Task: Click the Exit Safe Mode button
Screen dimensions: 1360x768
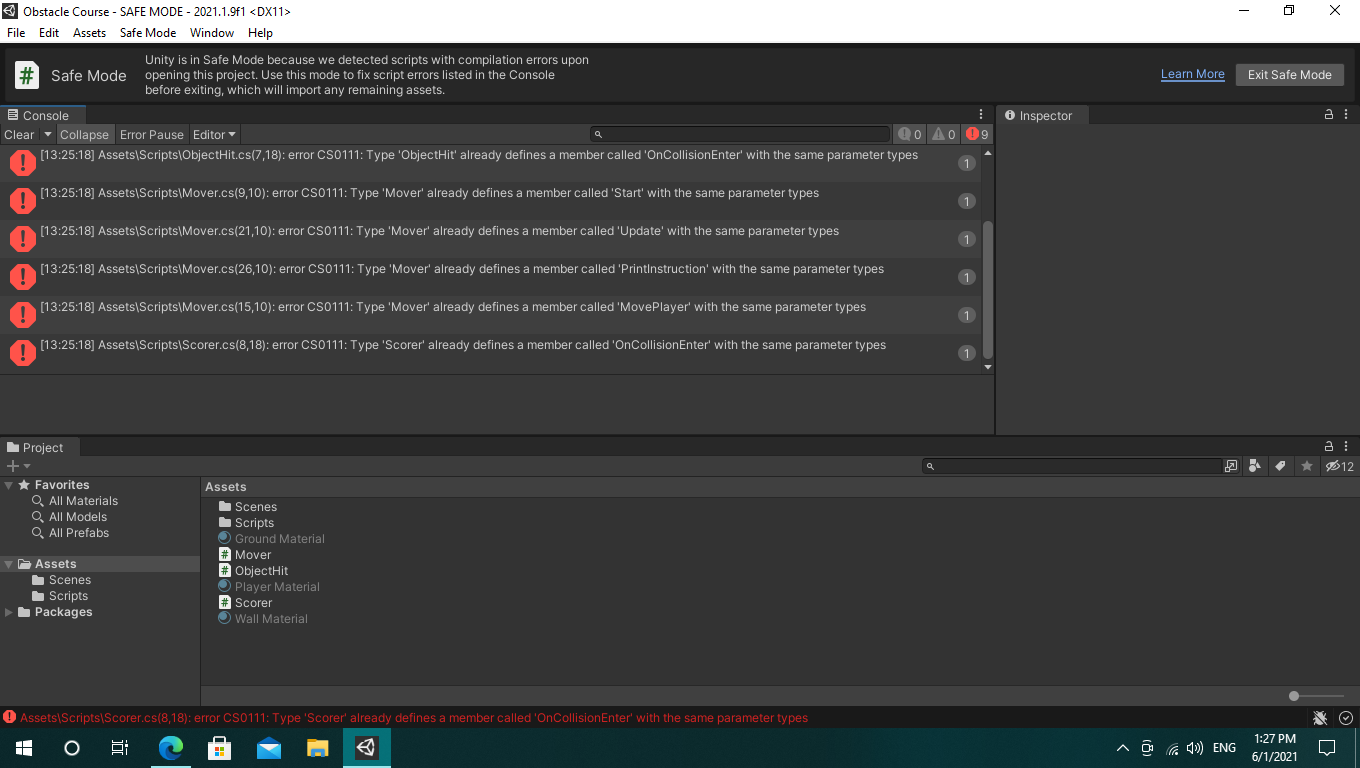Action: click(1289, 75)
